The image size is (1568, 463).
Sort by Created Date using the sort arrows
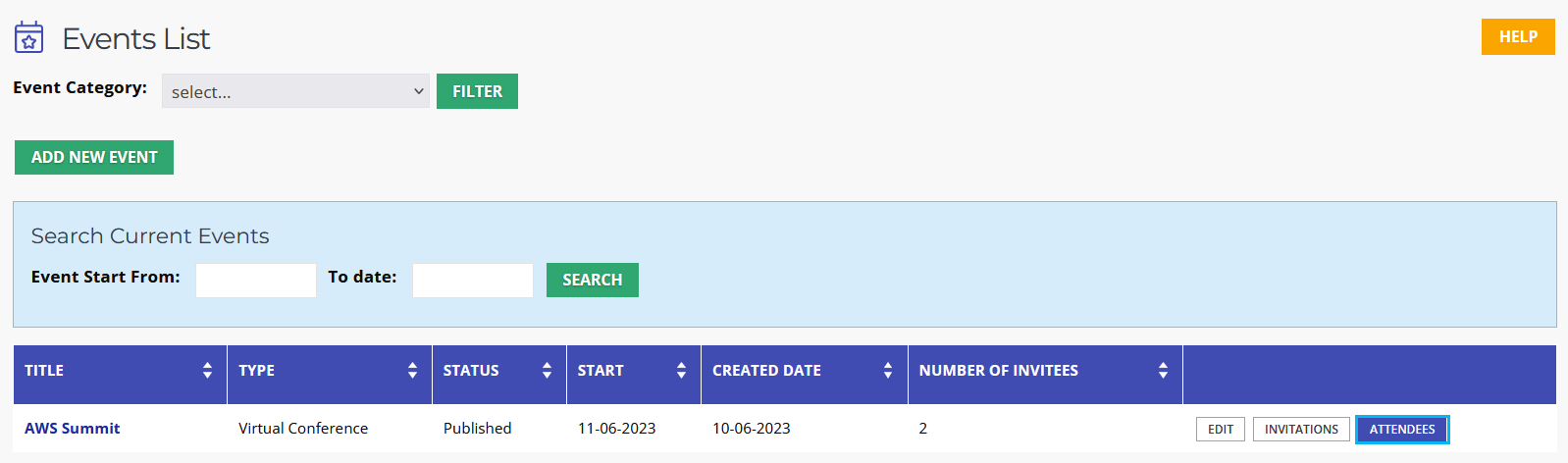[x=888, y=370]
